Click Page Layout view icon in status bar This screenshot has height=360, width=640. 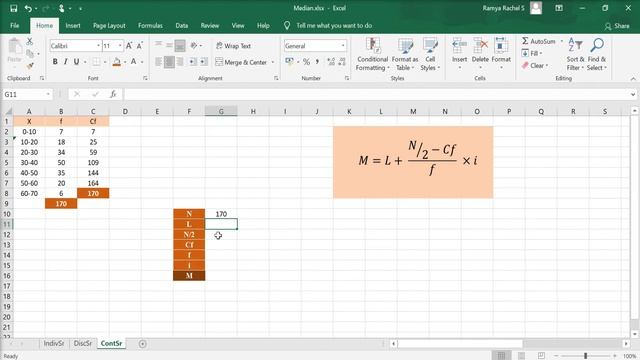pos(521,356)
